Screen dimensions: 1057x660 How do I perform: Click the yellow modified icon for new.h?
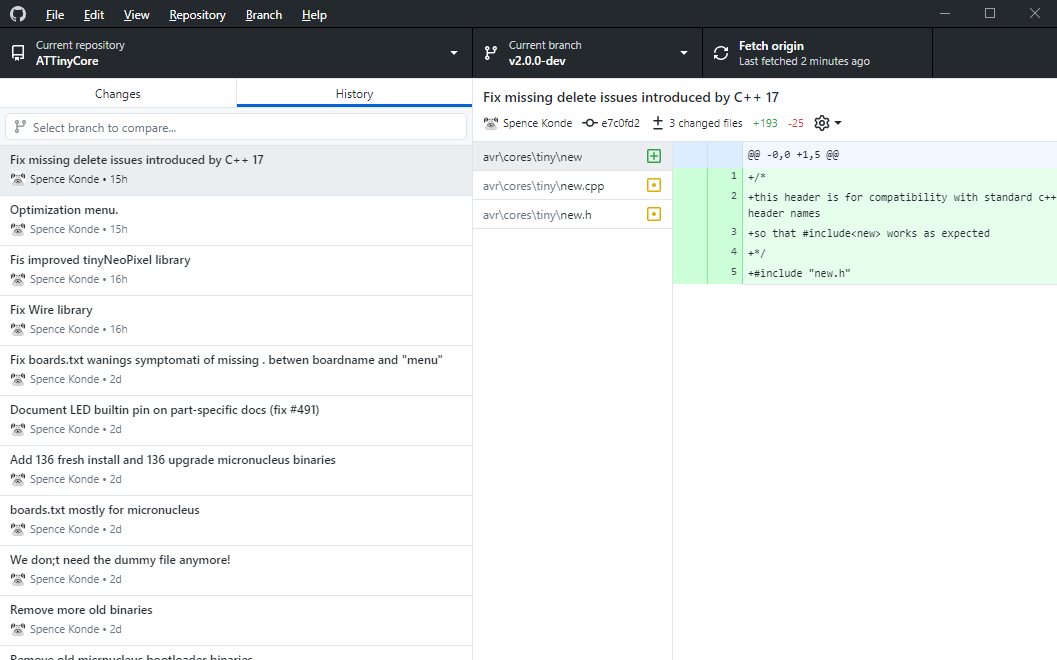pos(654,214)
